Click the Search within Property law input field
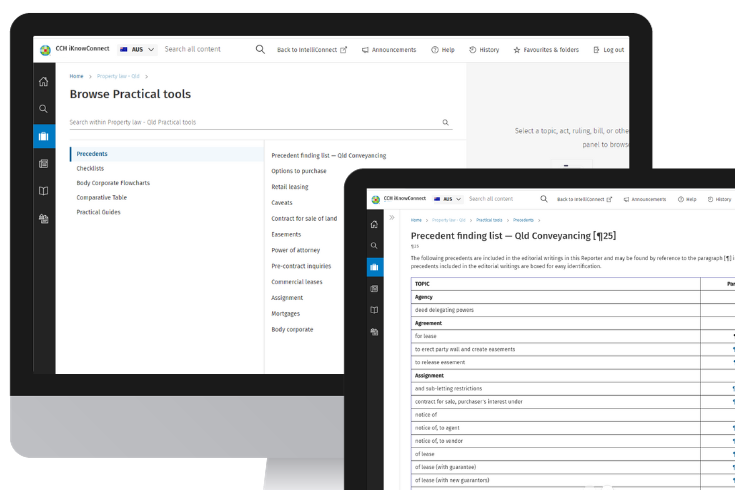The height and width of the screenshot is (490, 735). [x=250, y=123]
